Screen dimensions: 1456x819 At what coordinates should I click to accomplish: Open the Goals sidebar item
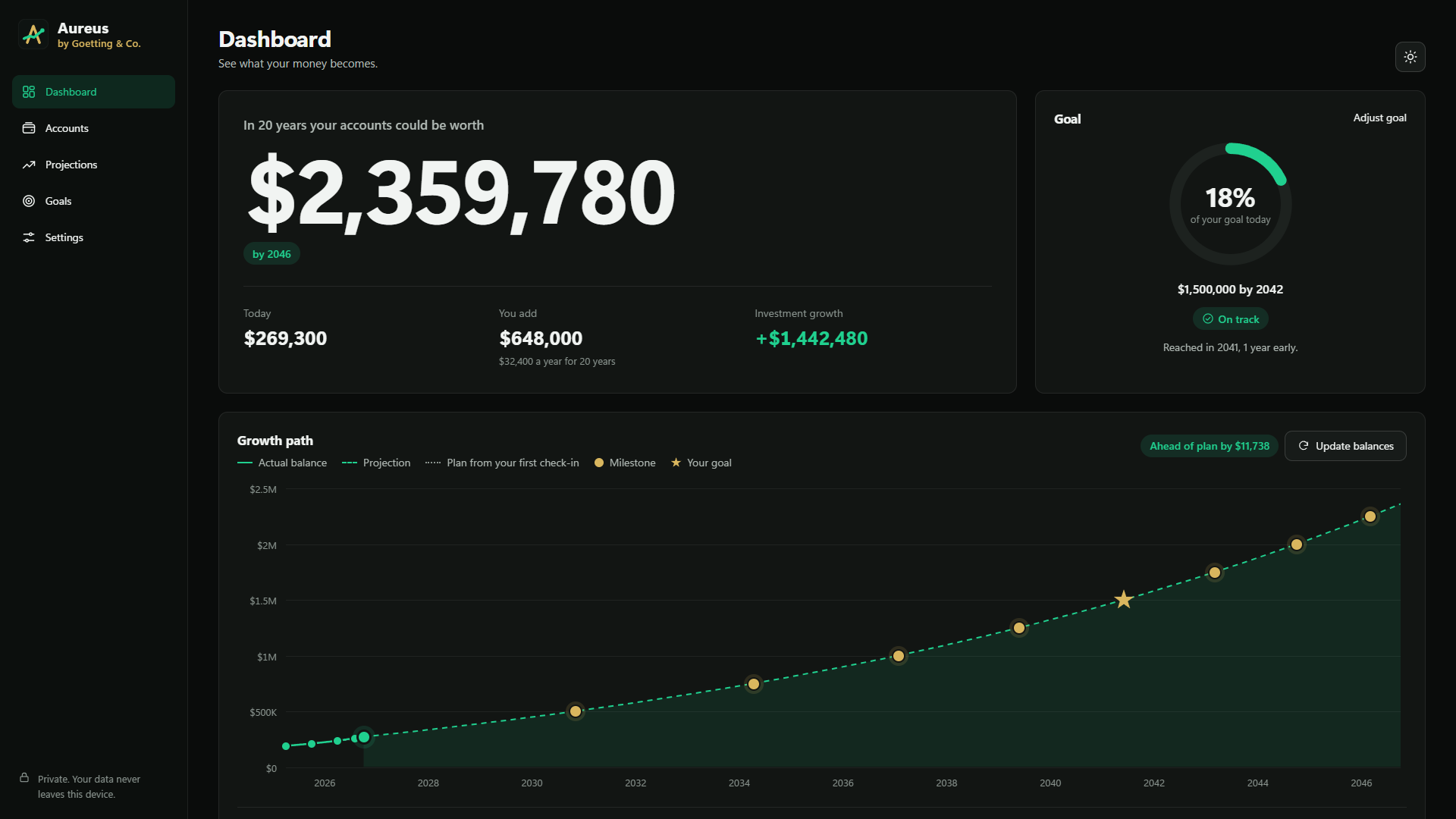pos(93,201)
